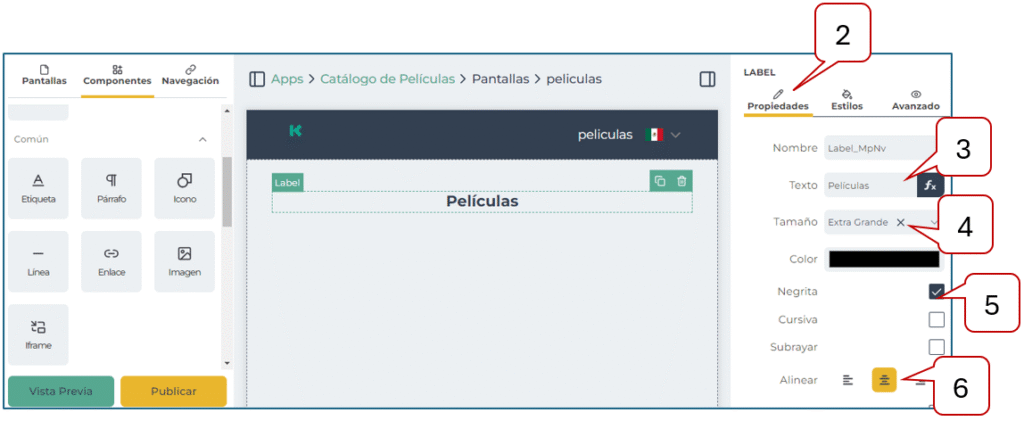1024x421 pixels.
Task: Delete the selected Label with trash icon
Action: point(681,181)
